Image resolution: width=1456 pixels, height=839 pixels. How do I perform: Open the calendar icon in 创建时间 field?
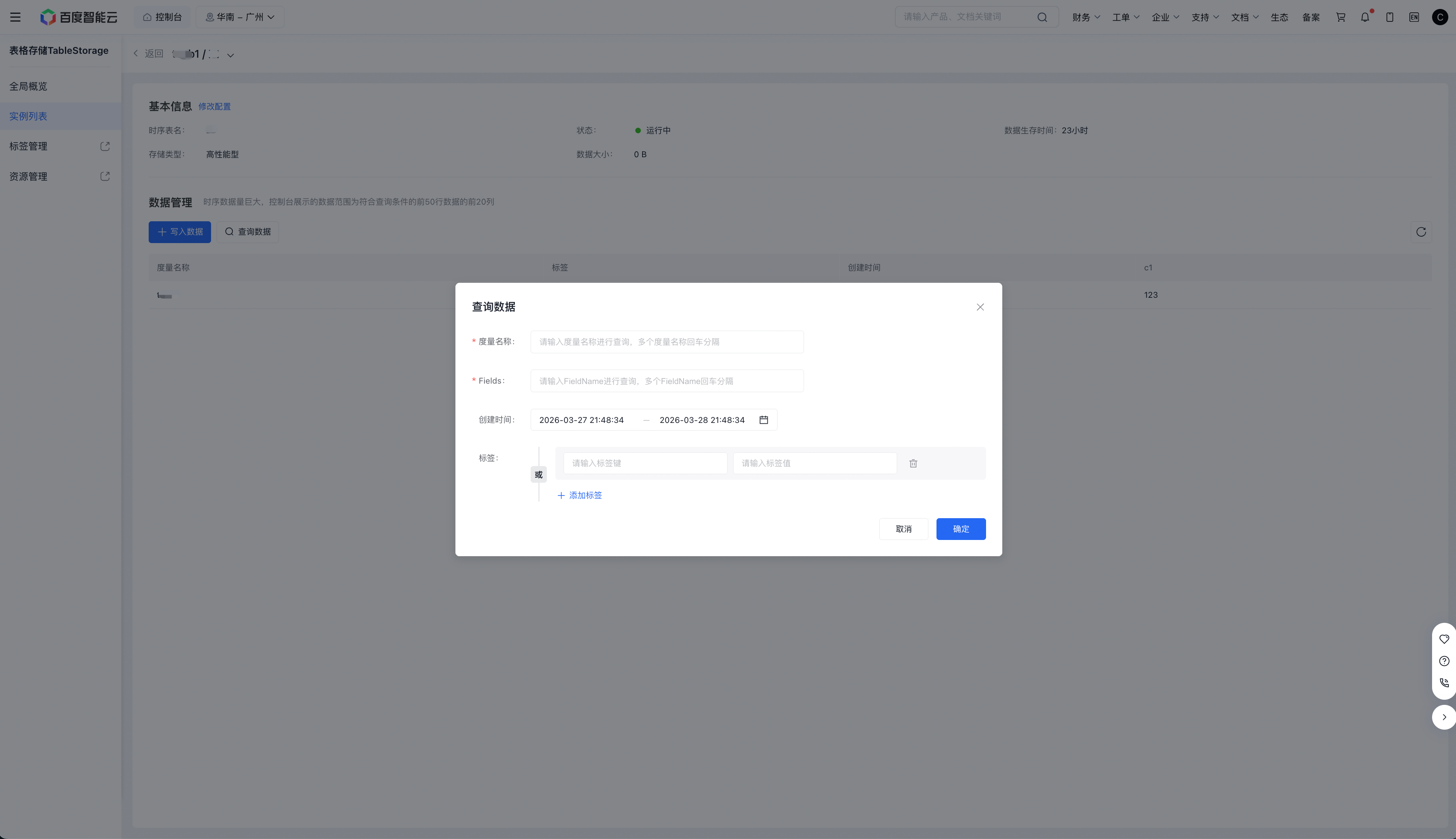click(763, 420)
